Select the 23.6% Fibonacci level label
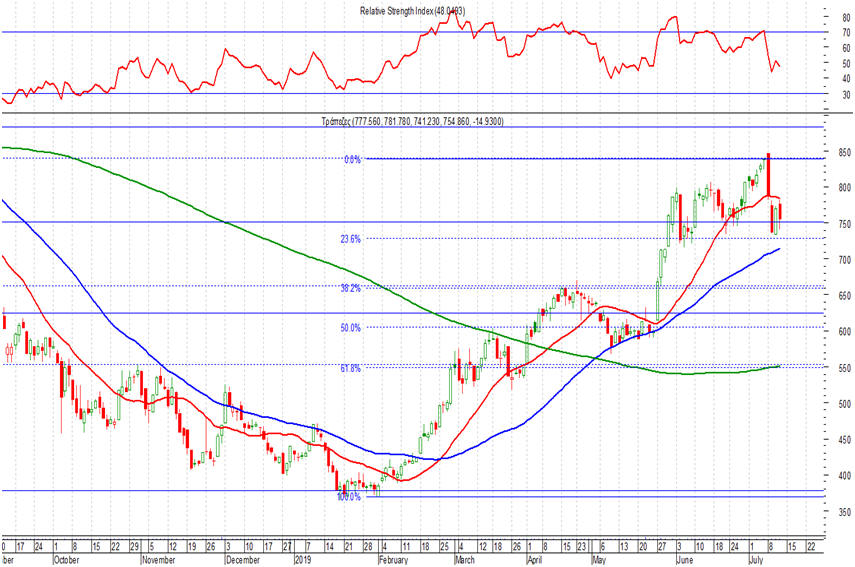855x567 pixels. [351, 239]
